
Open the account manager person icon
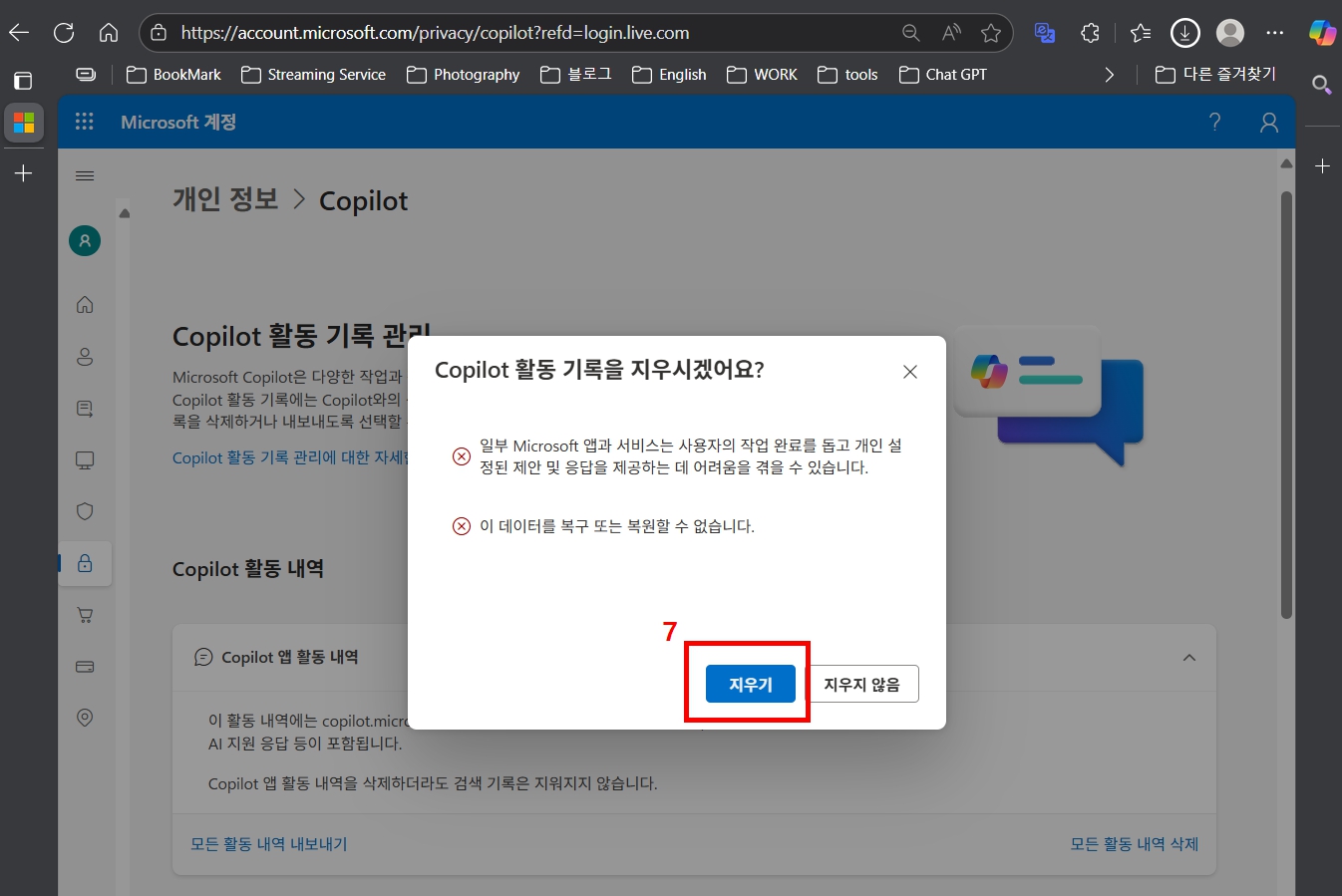coord(1269,122)
